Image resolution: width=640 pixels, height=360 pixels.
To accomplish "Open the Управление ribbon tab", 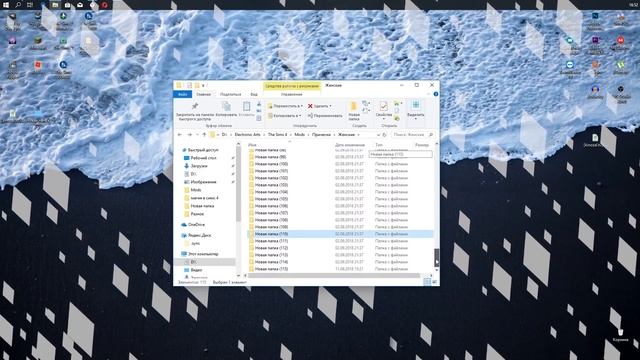I will 291,94.
